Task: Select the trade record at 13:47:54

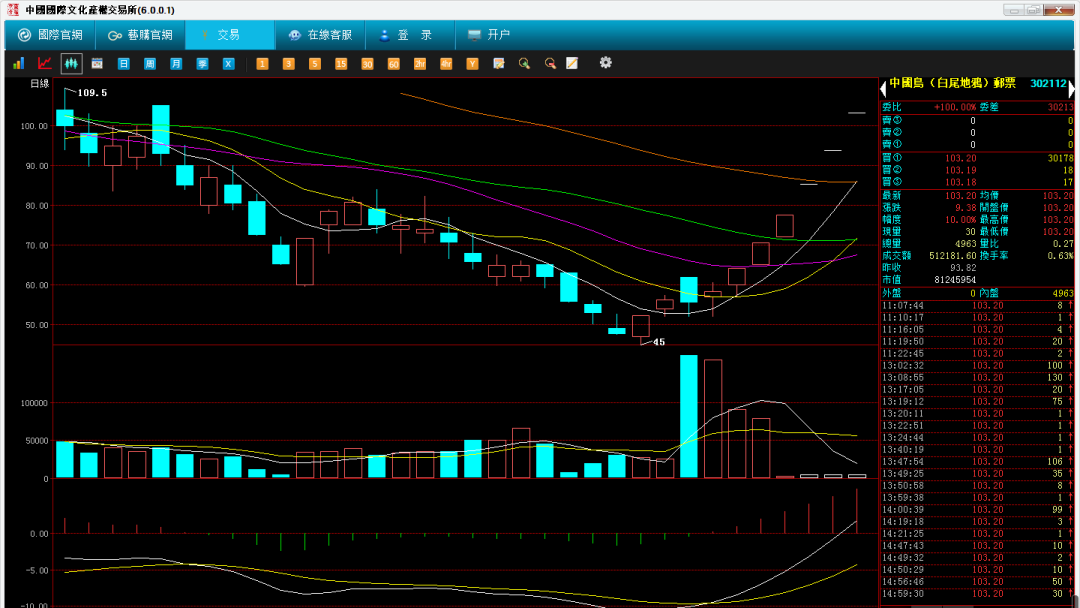Action: (x=977, y=462)
